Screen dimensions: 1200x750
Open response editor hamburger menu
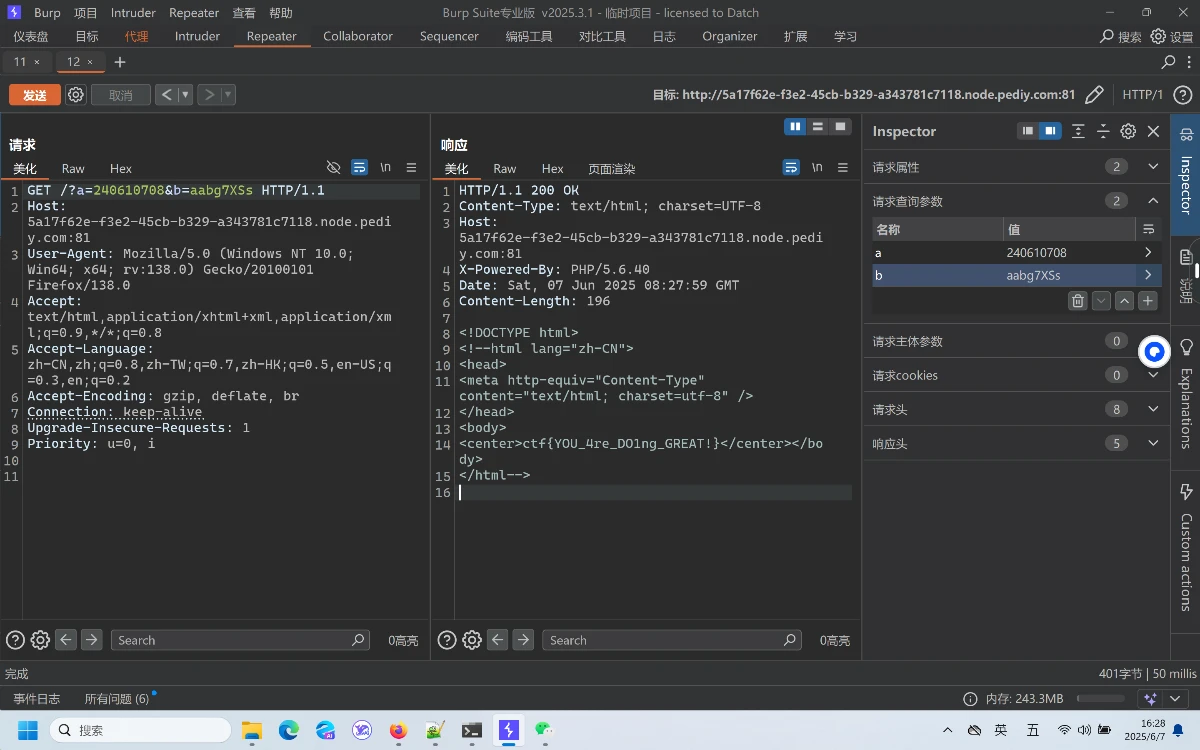point(843,167)
